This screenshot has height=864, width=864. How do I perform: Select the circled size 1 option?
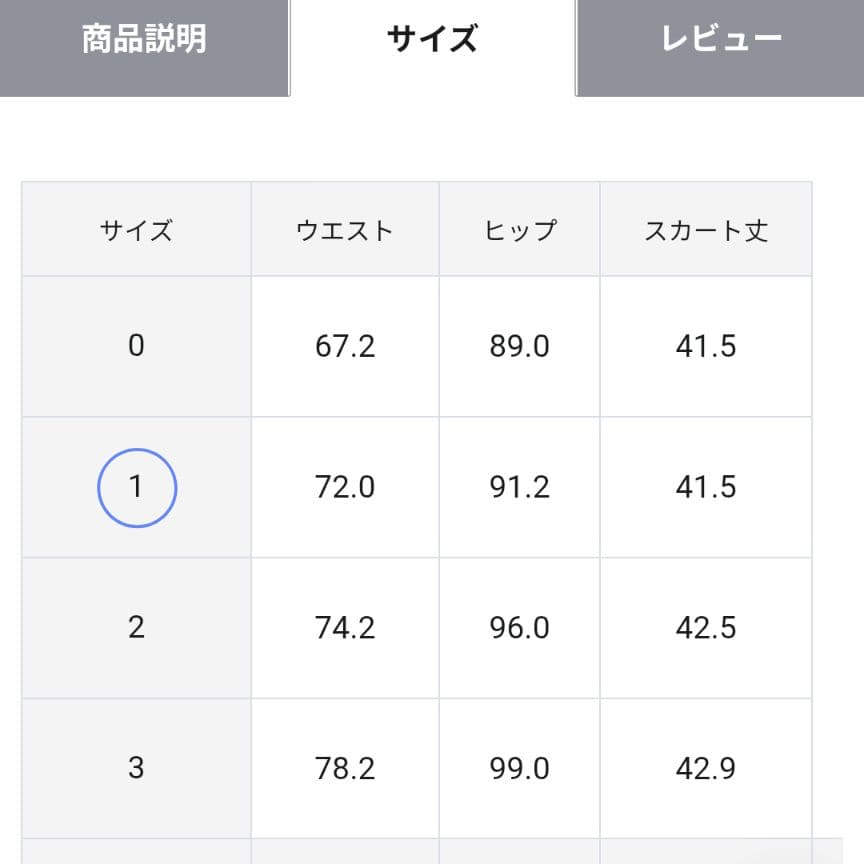136,487
